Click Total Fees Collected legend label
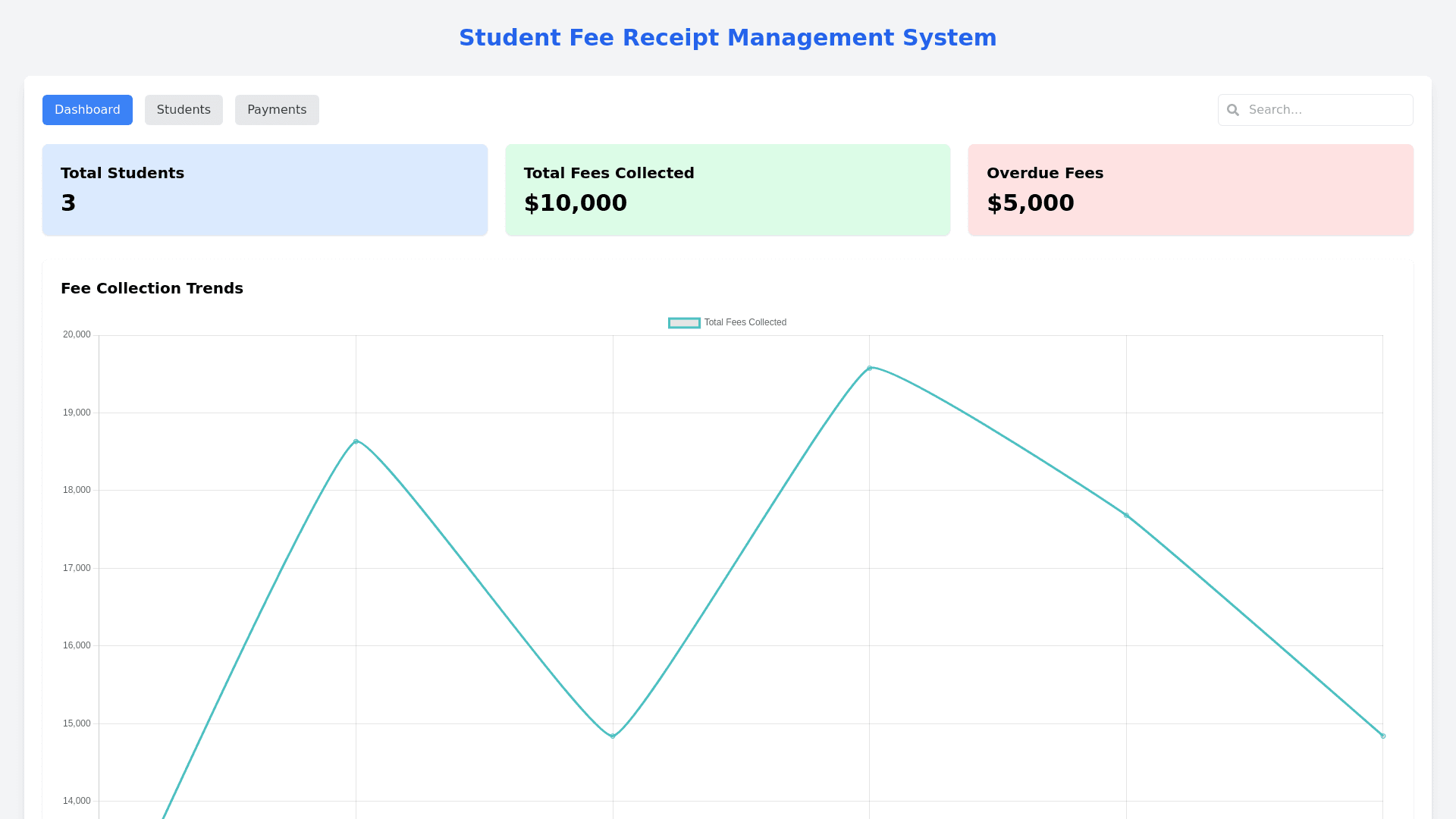This screenshot has width=1456, height=819. point(745,323)
